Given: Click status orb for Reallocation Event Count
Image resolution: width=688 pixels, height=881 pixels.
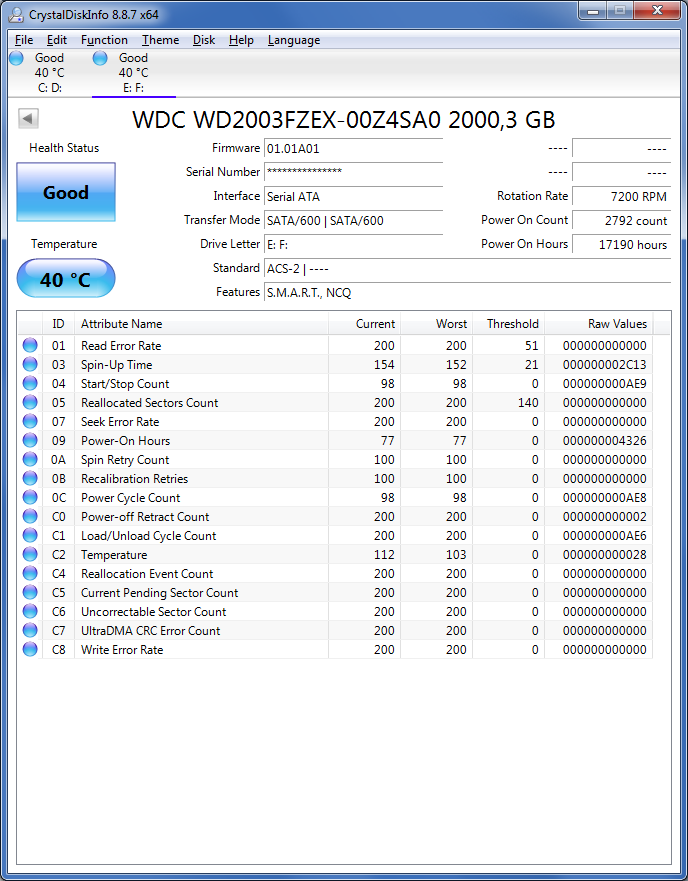Looking at the screenshot, I should pos(30,573).
